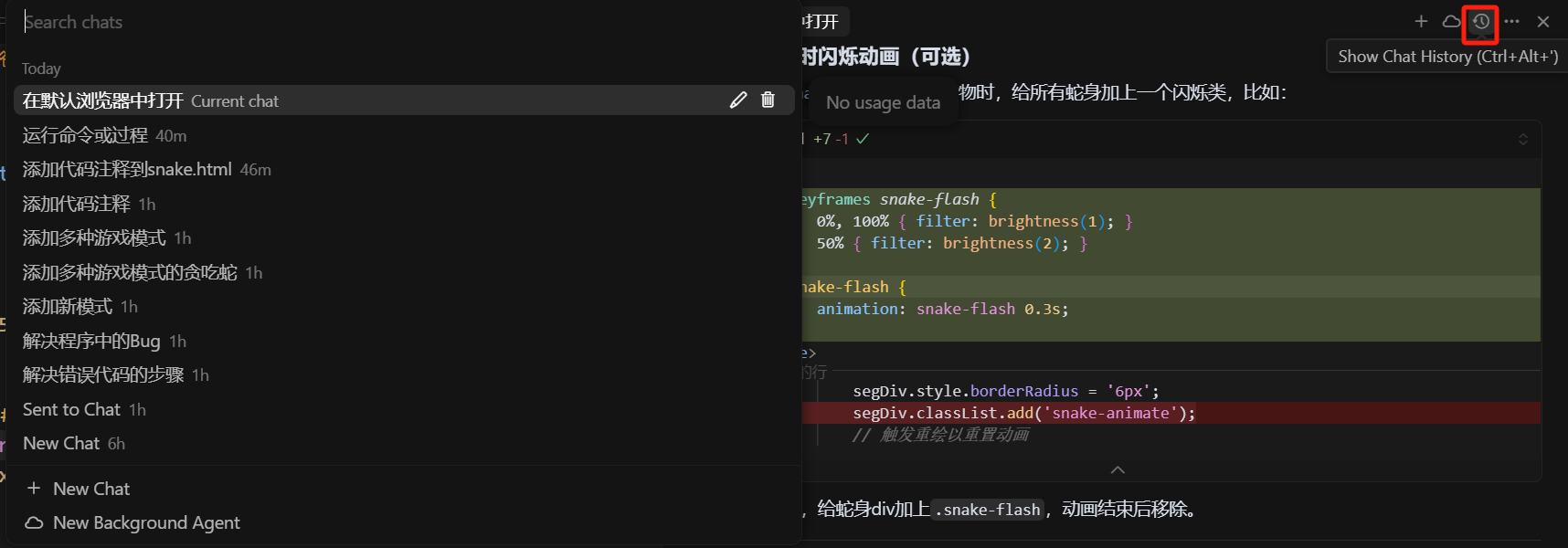Click New Chat button at list bottom
The height and width of the screenshot is (548, 1568).
90,489
